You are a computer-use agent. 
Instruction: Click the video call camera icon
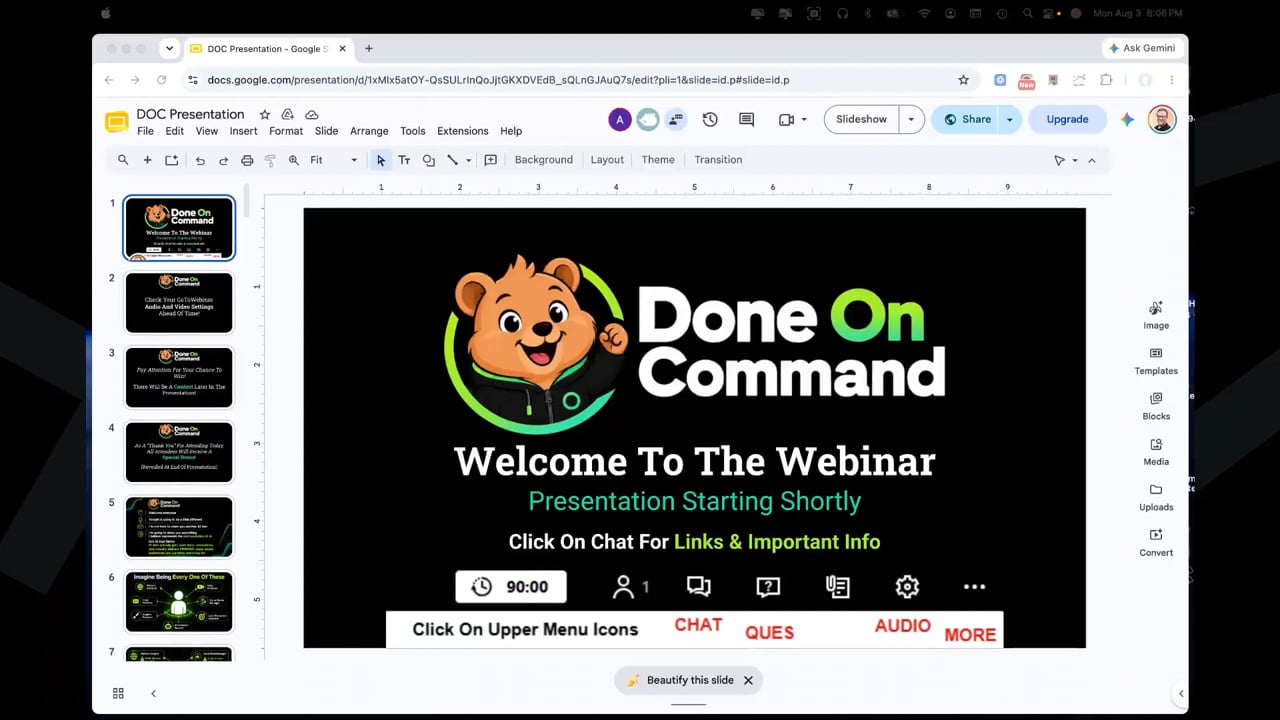(786, 120)
